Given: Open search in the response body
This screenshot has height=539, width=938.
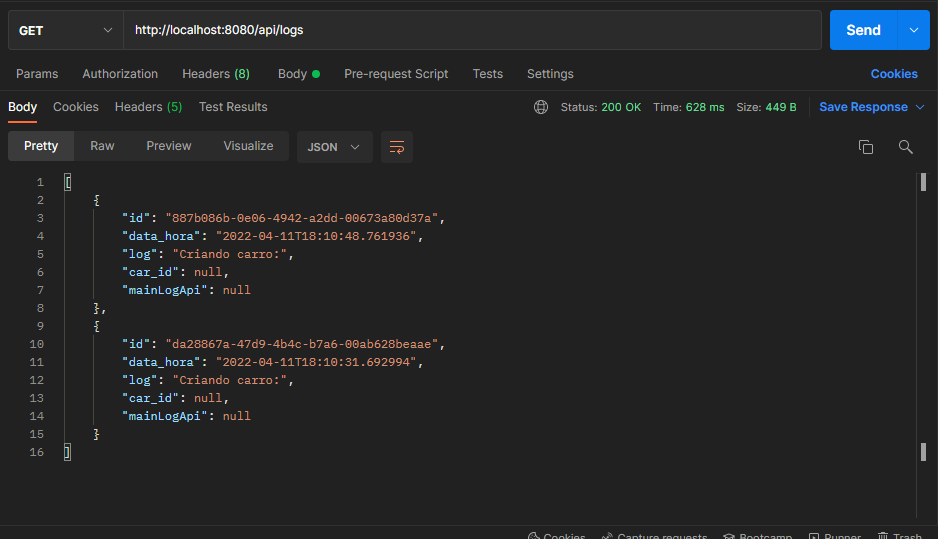Looking at the screenshot, I should [x=905, y=147].
